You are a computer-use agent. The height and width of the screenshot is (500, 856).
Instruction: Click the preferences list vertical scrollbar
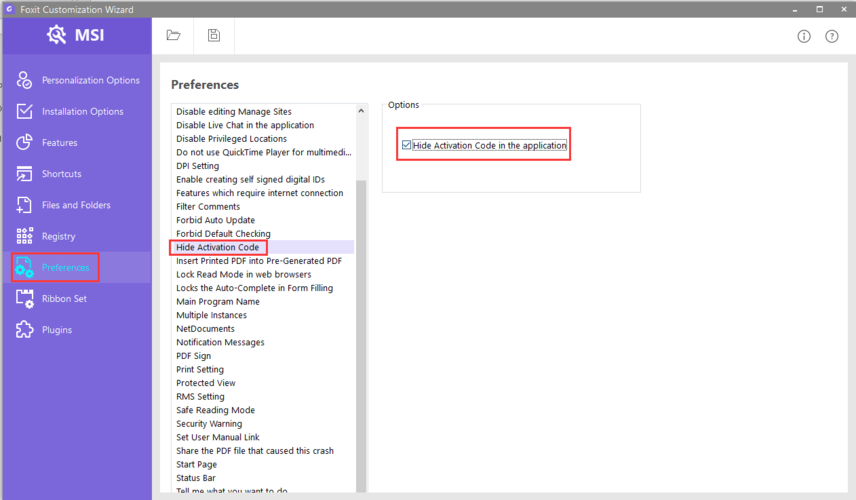point(361,300)
